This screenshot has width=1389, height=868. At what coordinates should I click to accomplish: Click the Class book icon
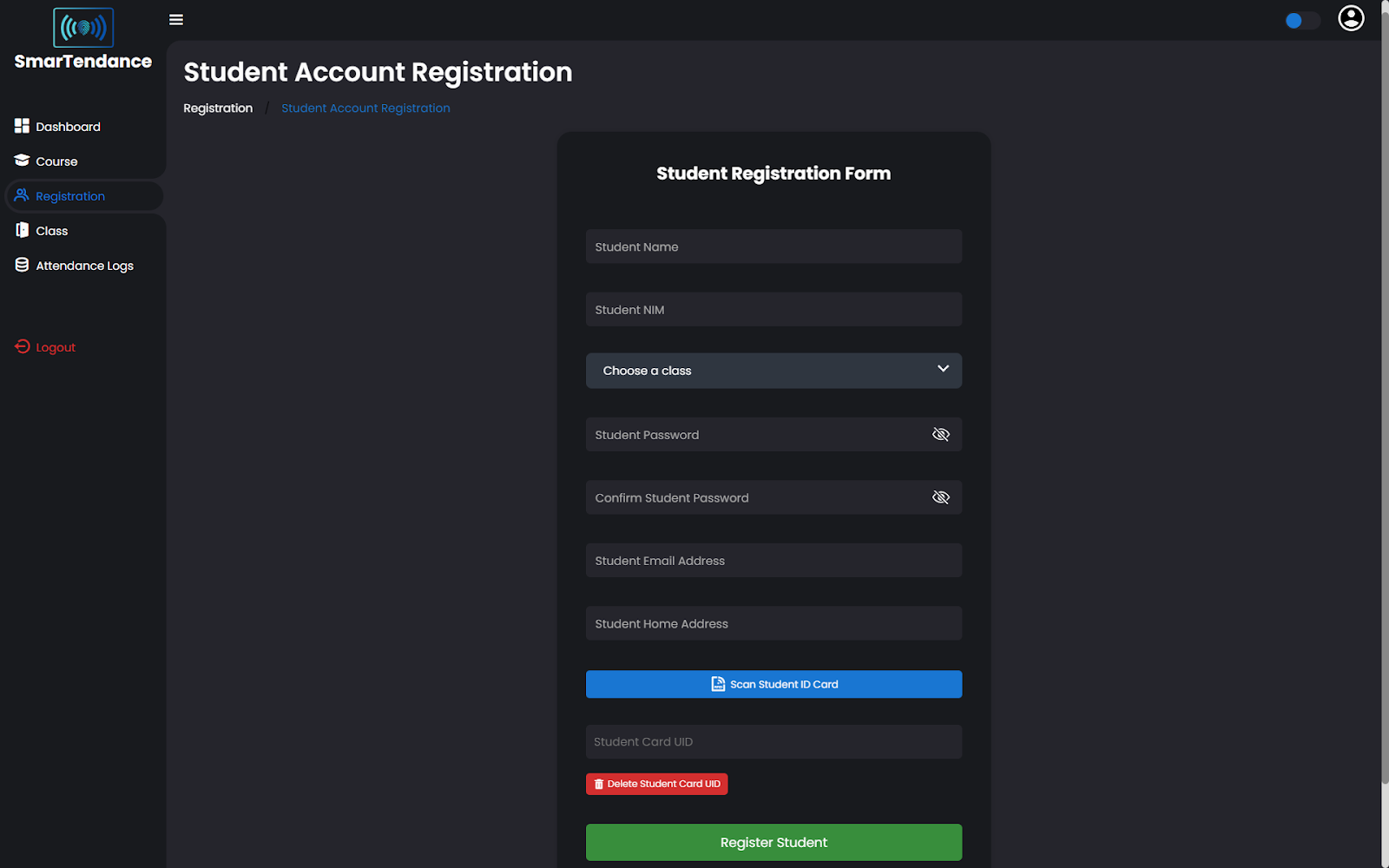coord(22,230)
